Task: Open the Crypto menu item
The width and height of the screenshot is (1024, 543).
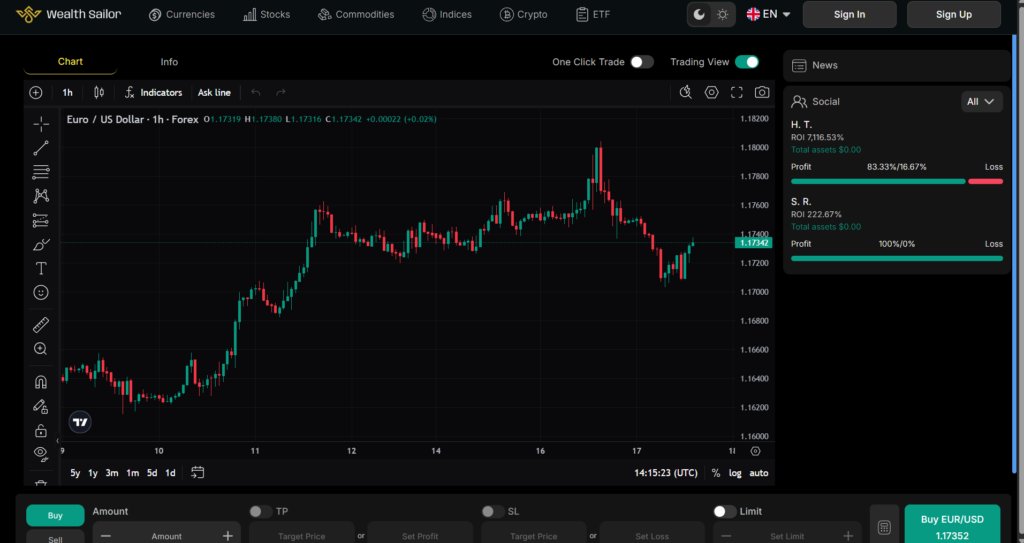Action: 523,14
